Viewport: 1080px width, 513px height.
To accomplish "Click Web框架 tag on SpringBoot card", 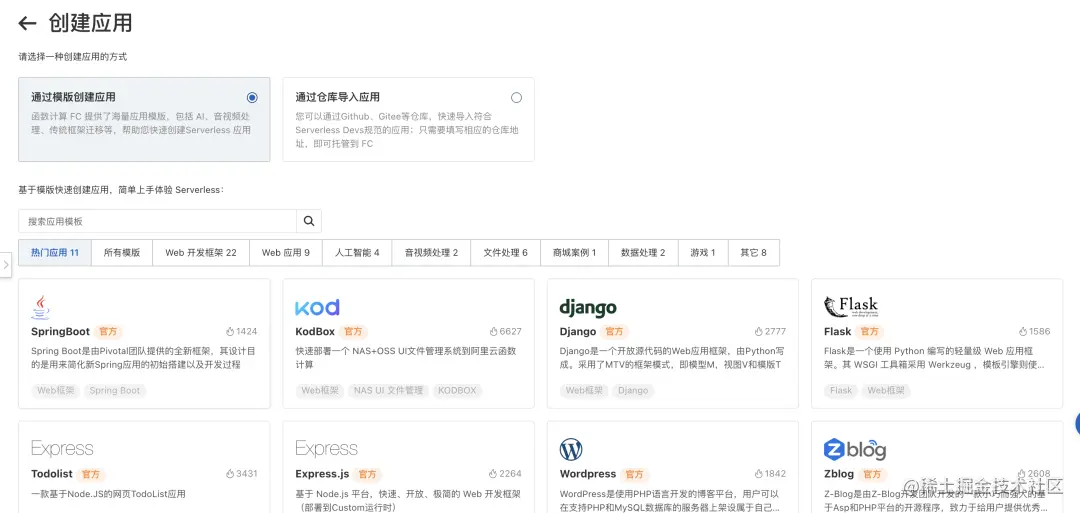I will pos(55,390).
